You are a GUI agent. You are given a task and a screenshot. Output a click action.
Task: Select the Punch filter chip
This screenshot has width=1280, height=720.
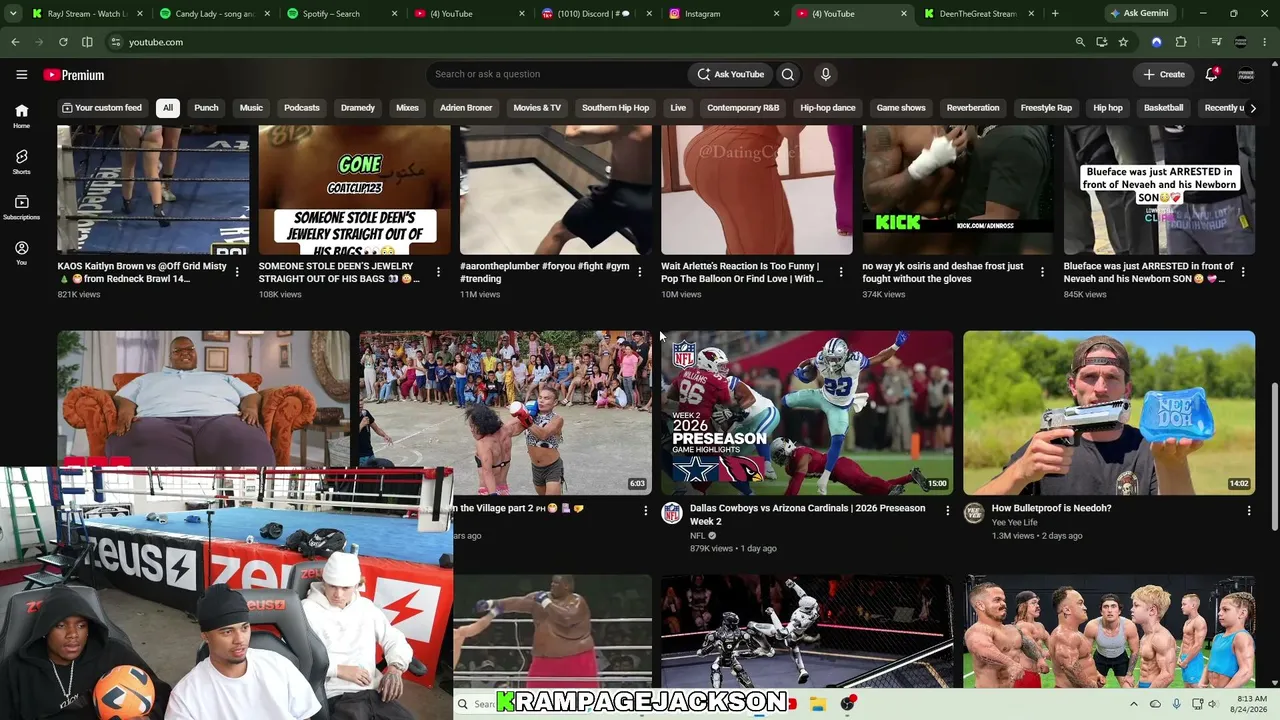click(x=206, y=108)
